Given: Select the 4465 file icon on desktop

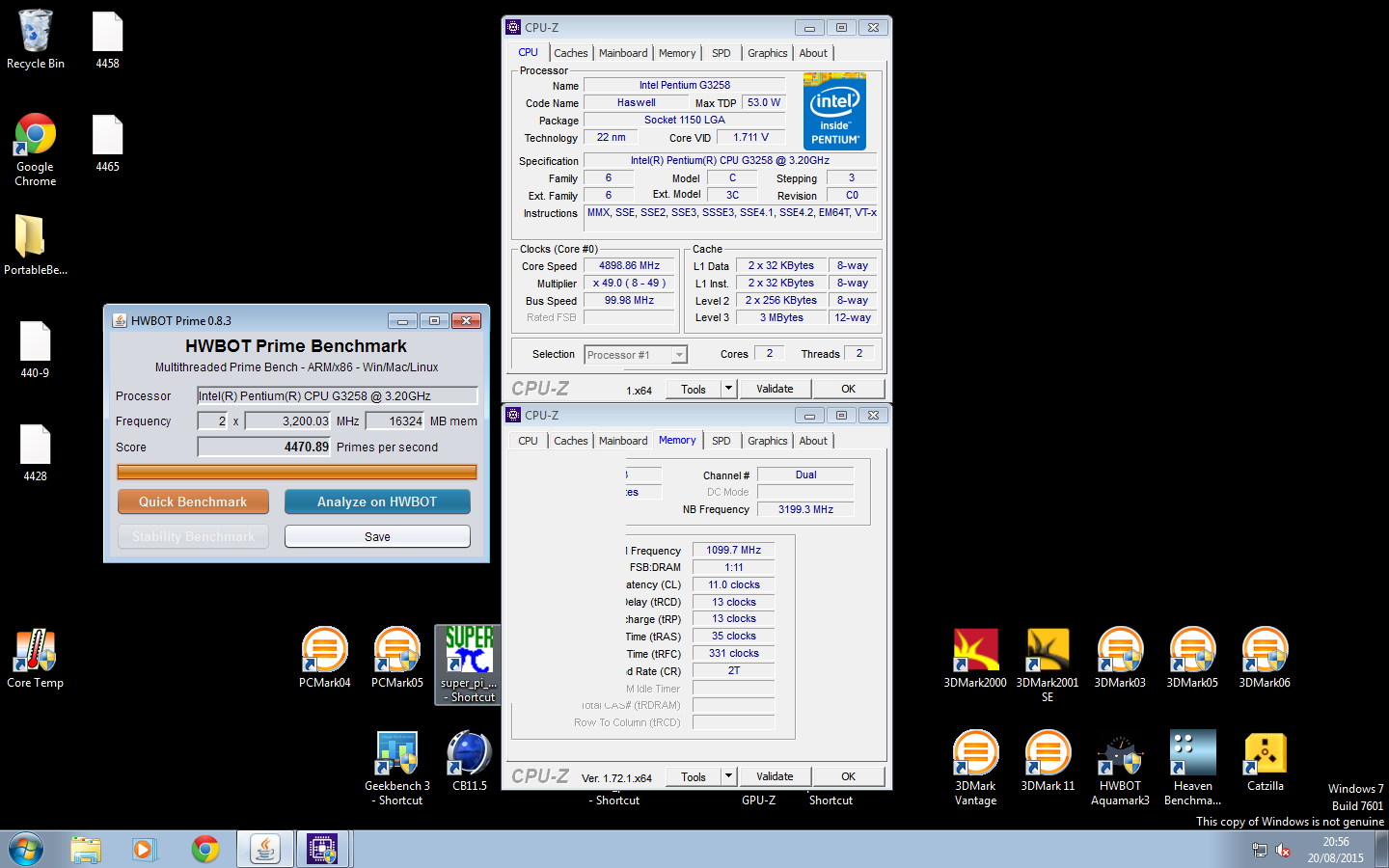Looking at the screenshot, I should pyautogui.click(x=107, y=143).
